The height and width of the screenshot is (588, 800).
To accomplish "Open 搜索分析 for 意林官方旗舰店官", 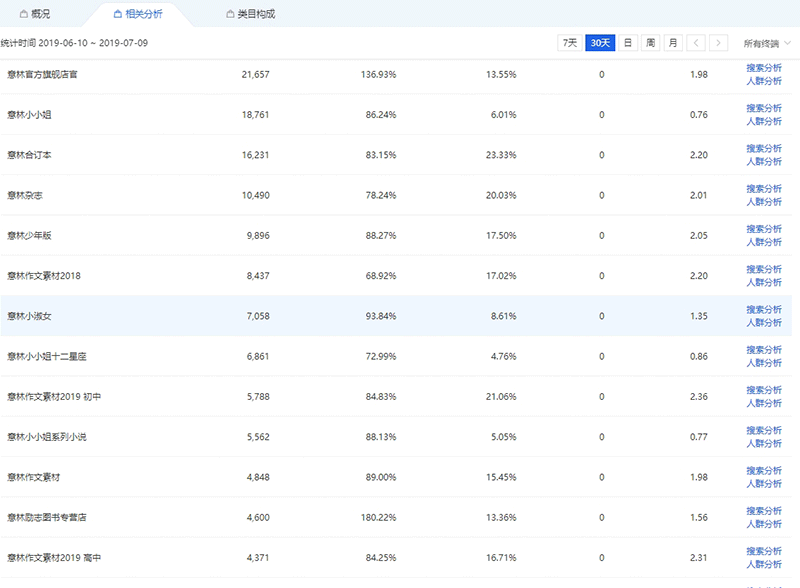I will pos(764,67).
